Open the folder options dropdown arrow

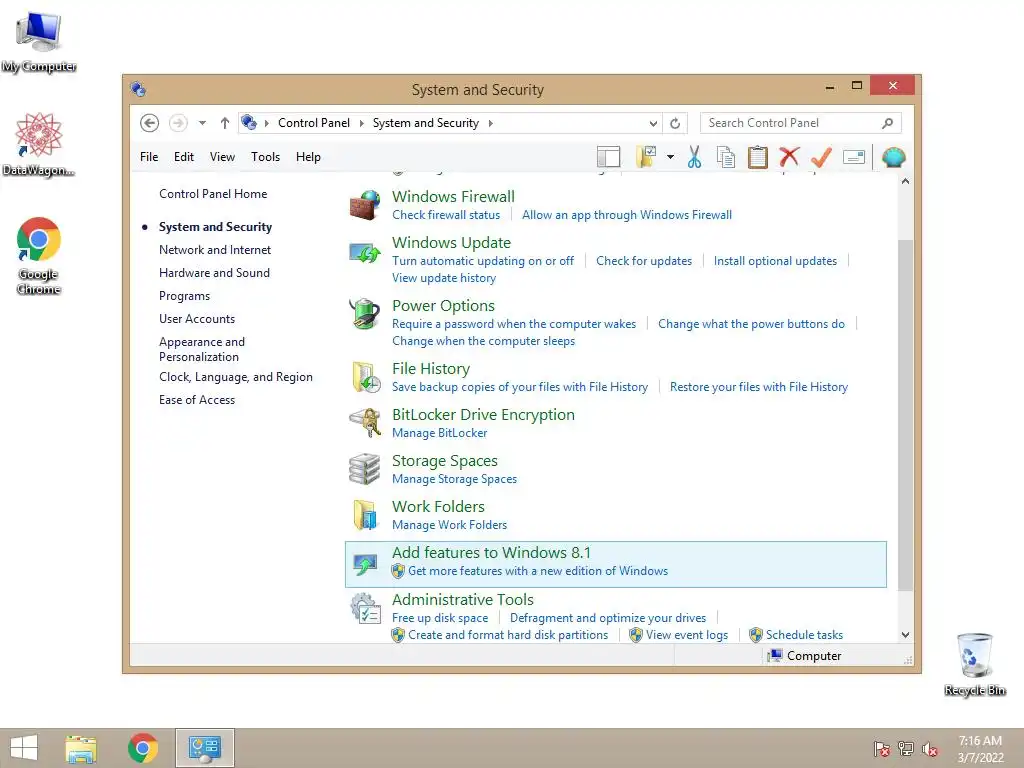[x=670, y=157]
